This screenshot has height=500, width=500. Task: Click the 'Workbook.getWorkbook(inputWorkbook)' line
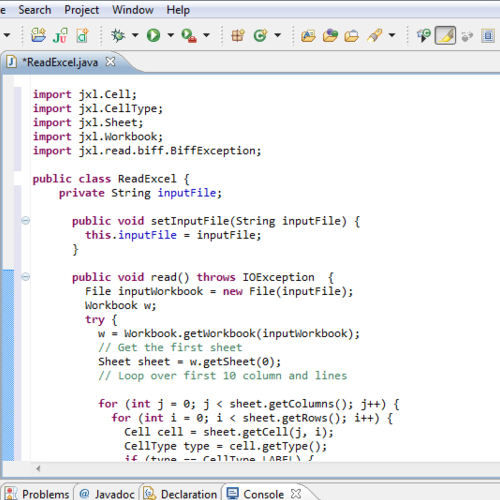229,334
